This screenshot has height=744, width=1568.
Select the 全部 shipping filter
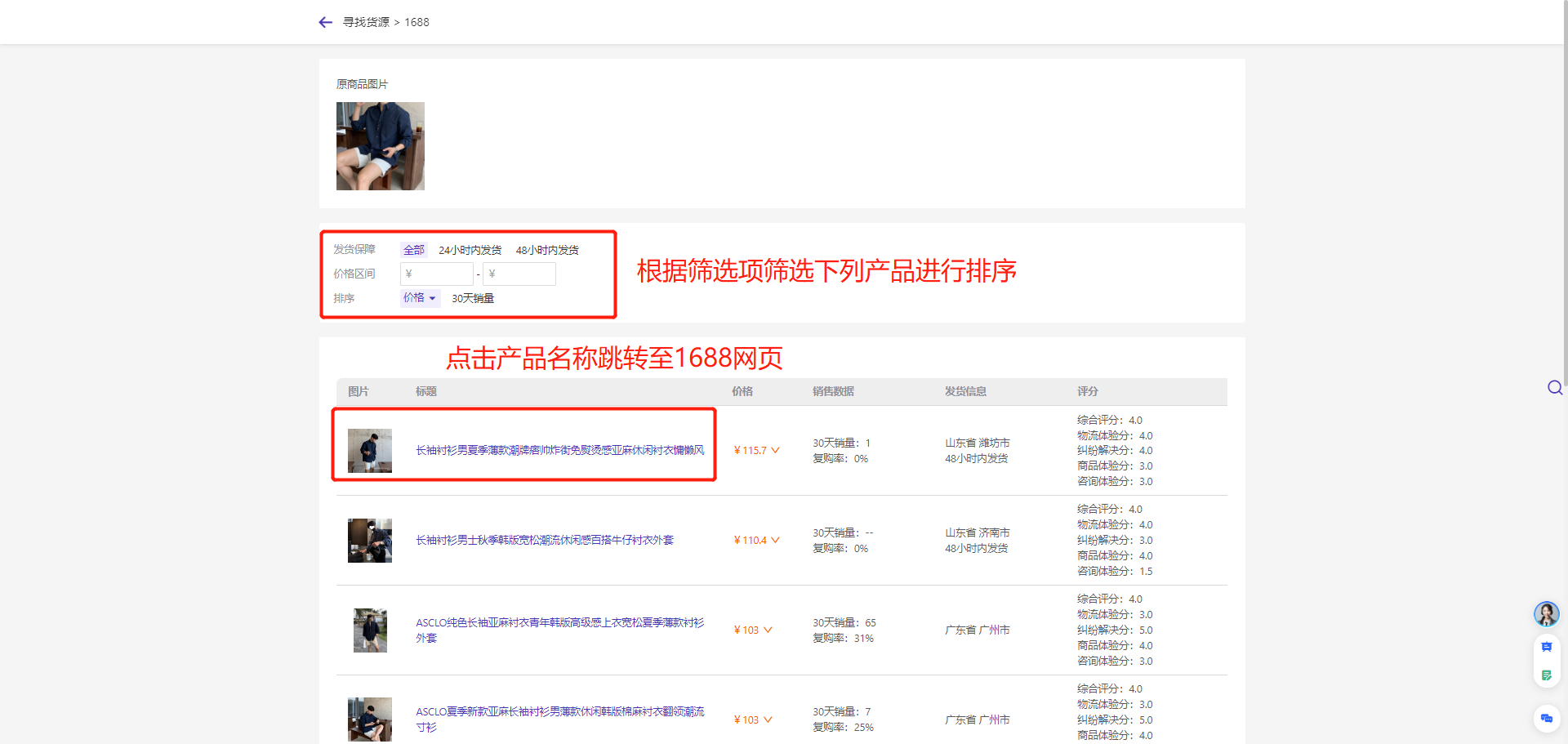click(x=413, y=250)
